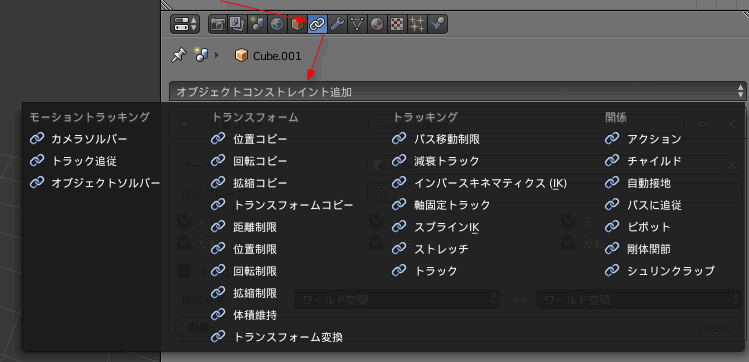This screenshot has height=362, width=749.
Task: Add 拡縮コピー constraint
Action: pos(249,183)
